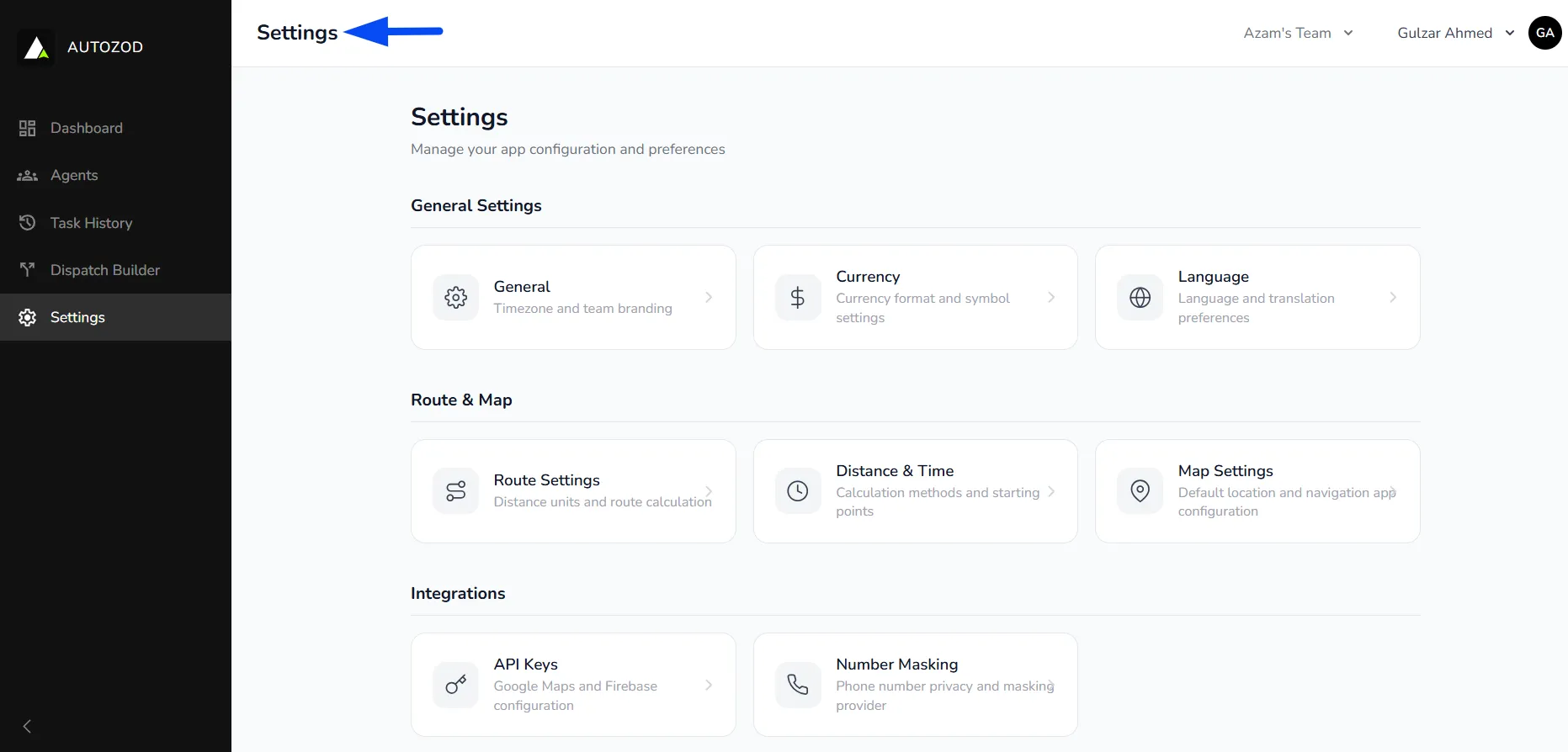Click the chevron arrow on Currency card
Viewport: 1568px width, 752px height.
tap(1051, 297)
